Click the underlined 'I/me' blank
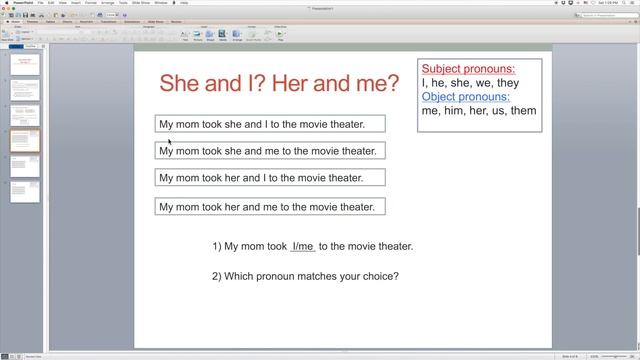 302,247
